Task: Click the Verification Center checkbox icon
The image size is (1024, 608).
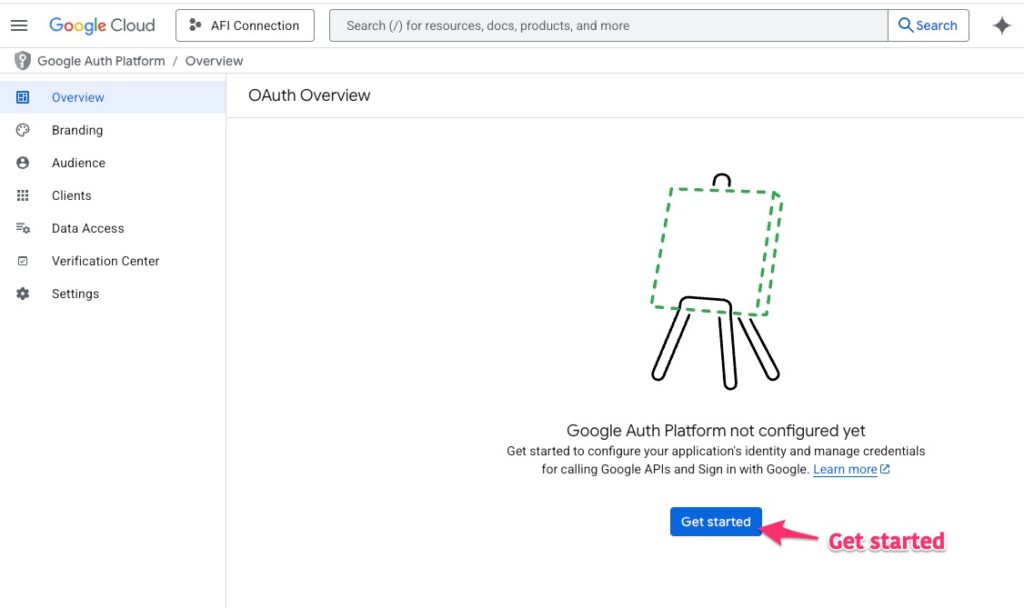Action: tap(23, 261)
